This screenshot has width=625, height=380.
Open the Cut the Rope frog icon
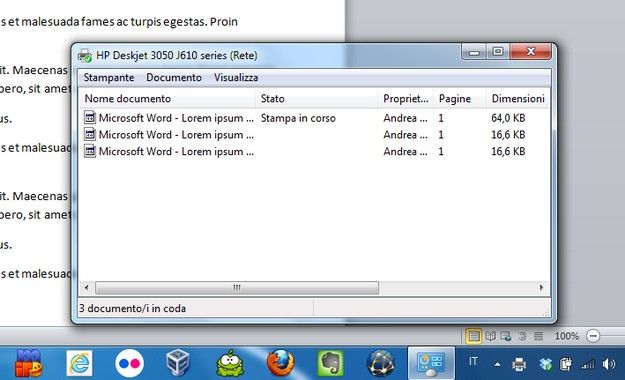pos(230,363)
